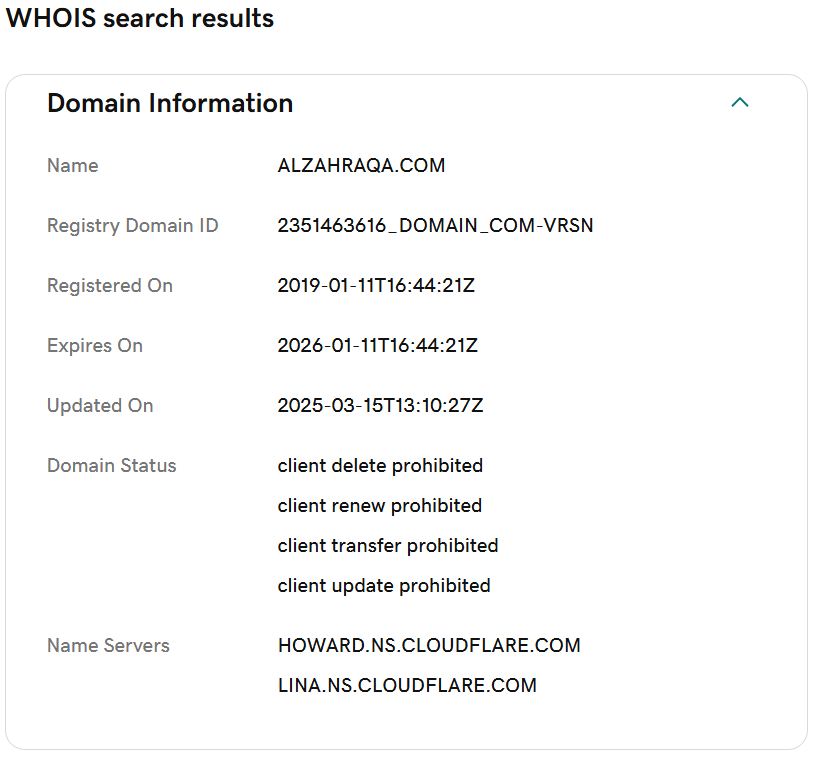Screen dimensions: 820x762
Task: Click the Expires On date 2026-01-11T16:44:21Z
Action: pos(378,346)
